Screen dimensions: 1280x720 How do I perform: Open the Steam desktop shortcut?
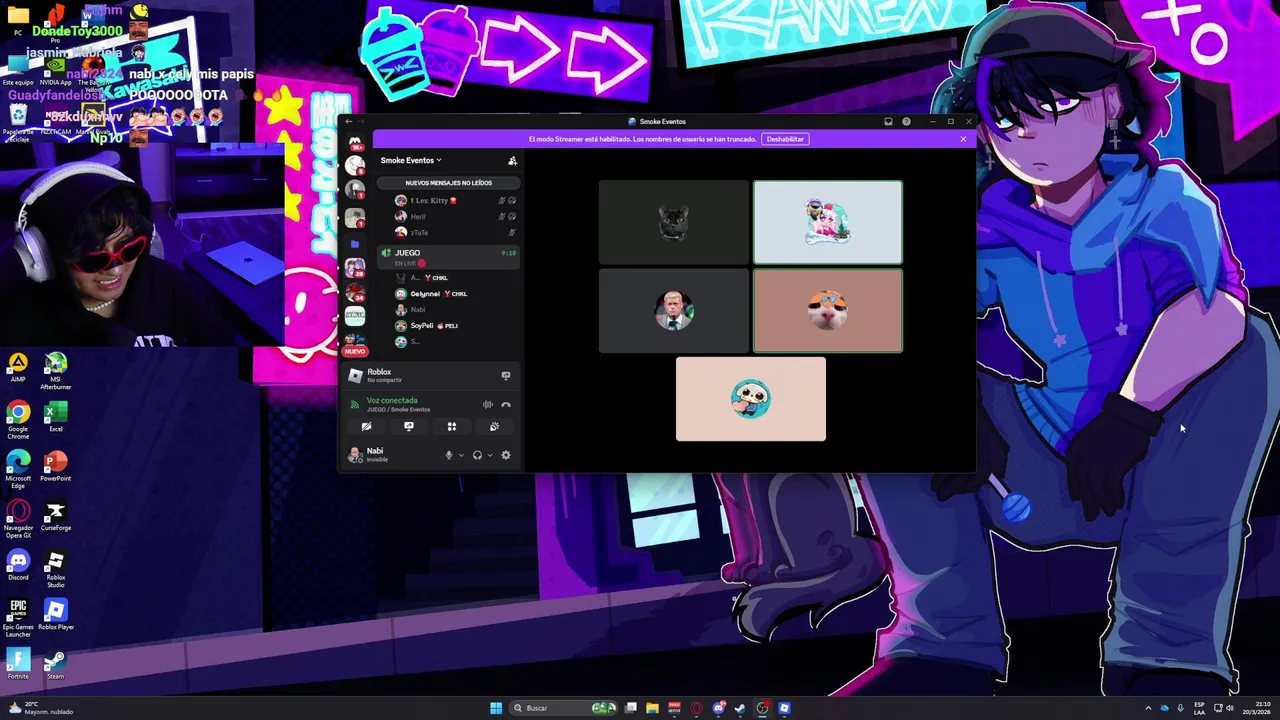point(56,665)
